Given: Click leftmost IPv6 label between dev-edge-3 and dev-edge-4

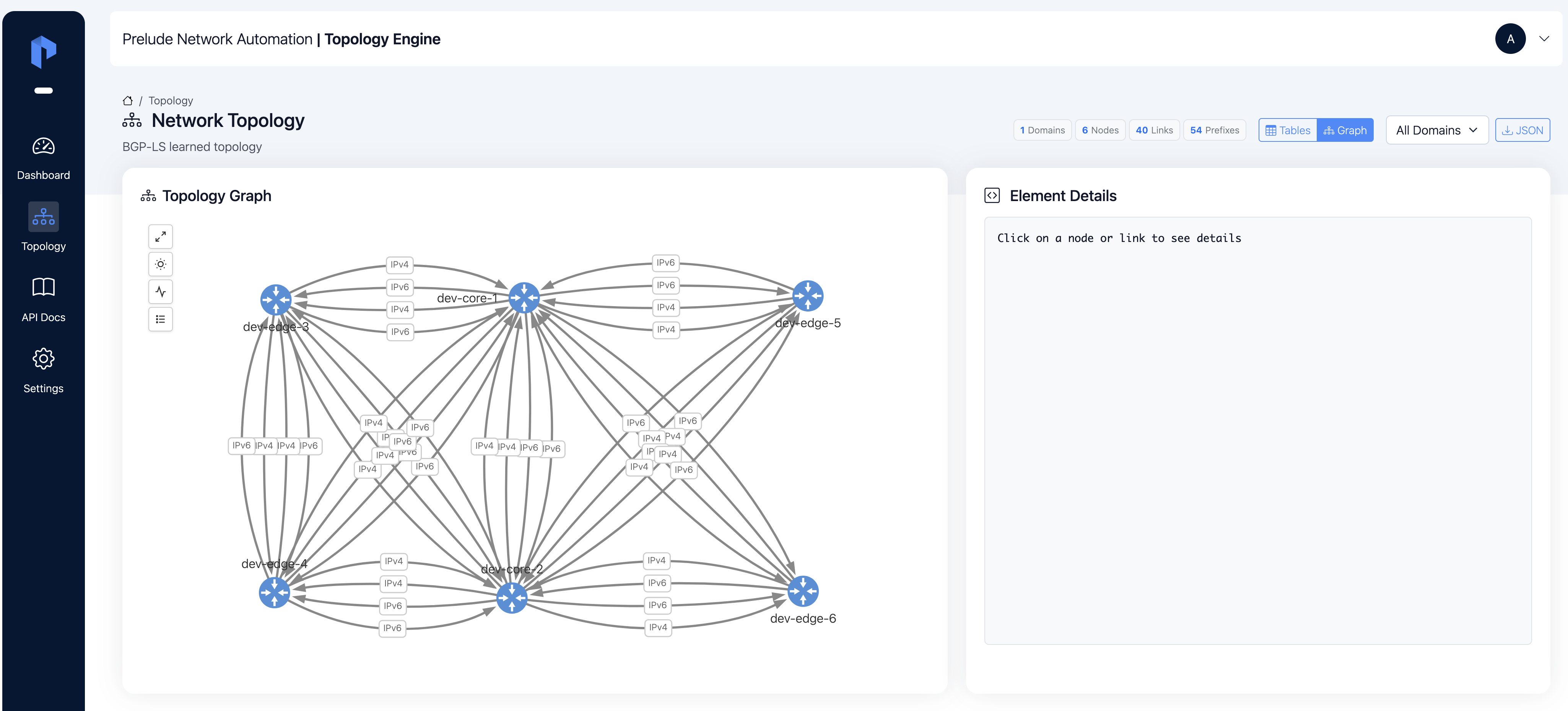Looking at the screenshot, I should tap(242, 445).
